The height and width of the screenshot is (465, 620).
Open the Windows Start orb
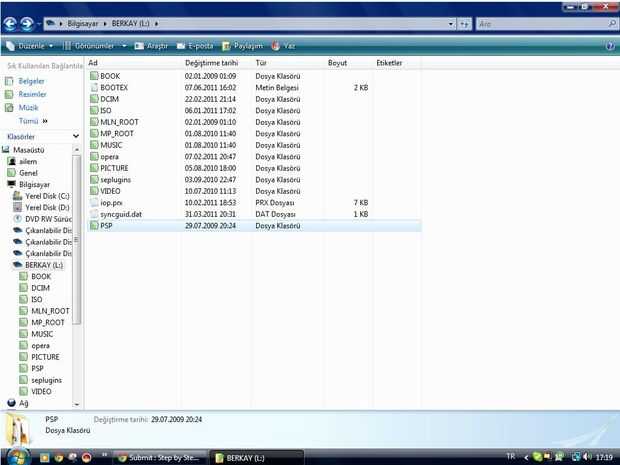pos(17,457)
